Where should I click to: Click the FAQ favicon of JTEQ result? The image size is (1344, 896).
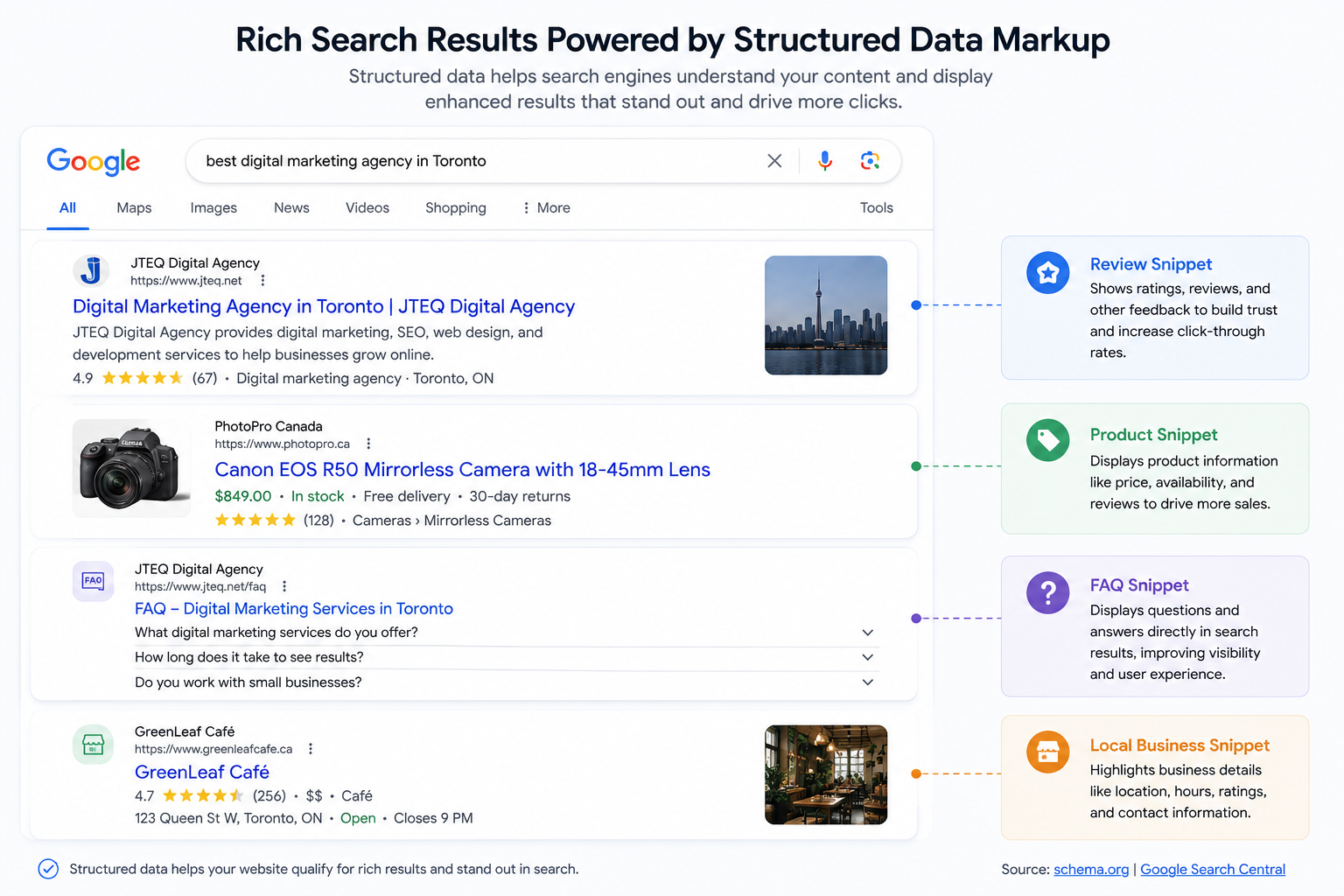coord(93,581)
